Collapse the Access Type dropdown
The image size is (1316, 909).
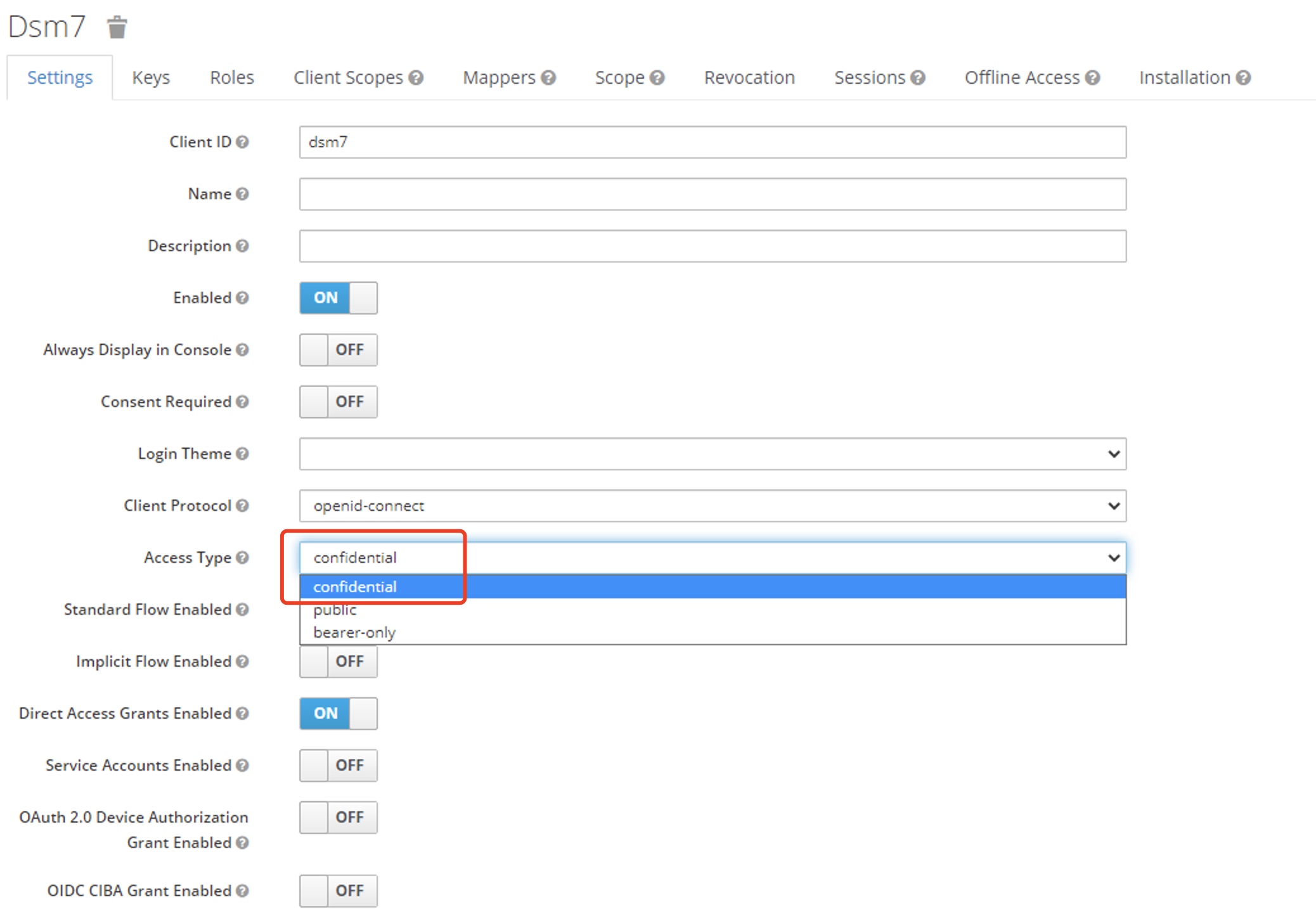(x=713, y=558)
